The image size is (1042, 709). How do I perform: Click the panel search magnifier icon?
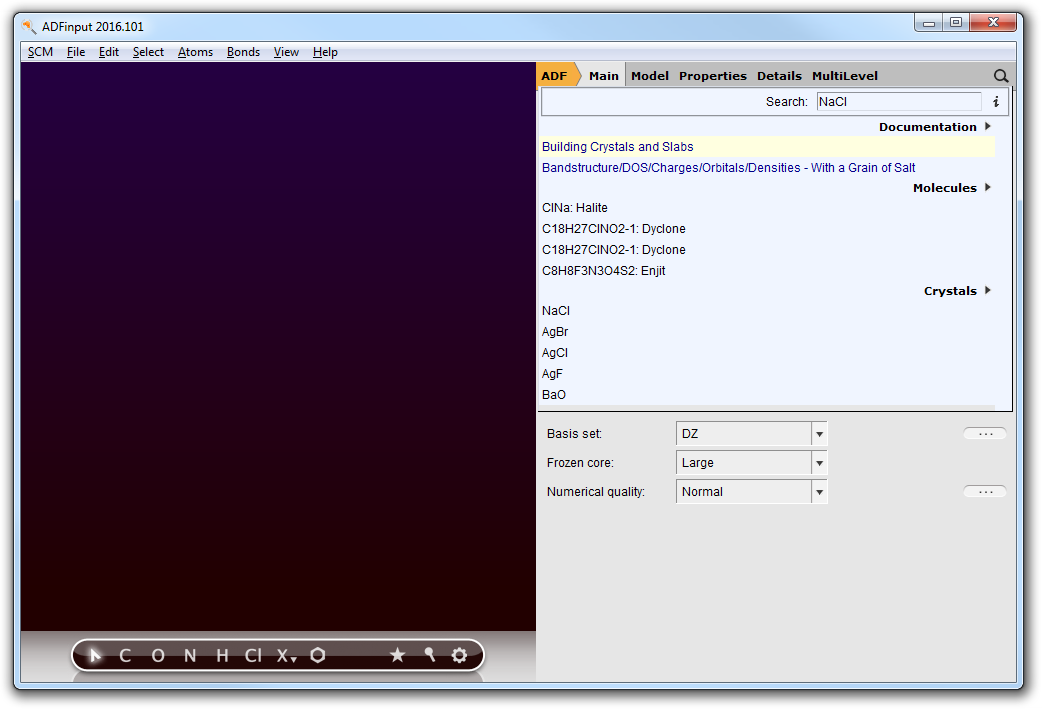[1001, 76]
